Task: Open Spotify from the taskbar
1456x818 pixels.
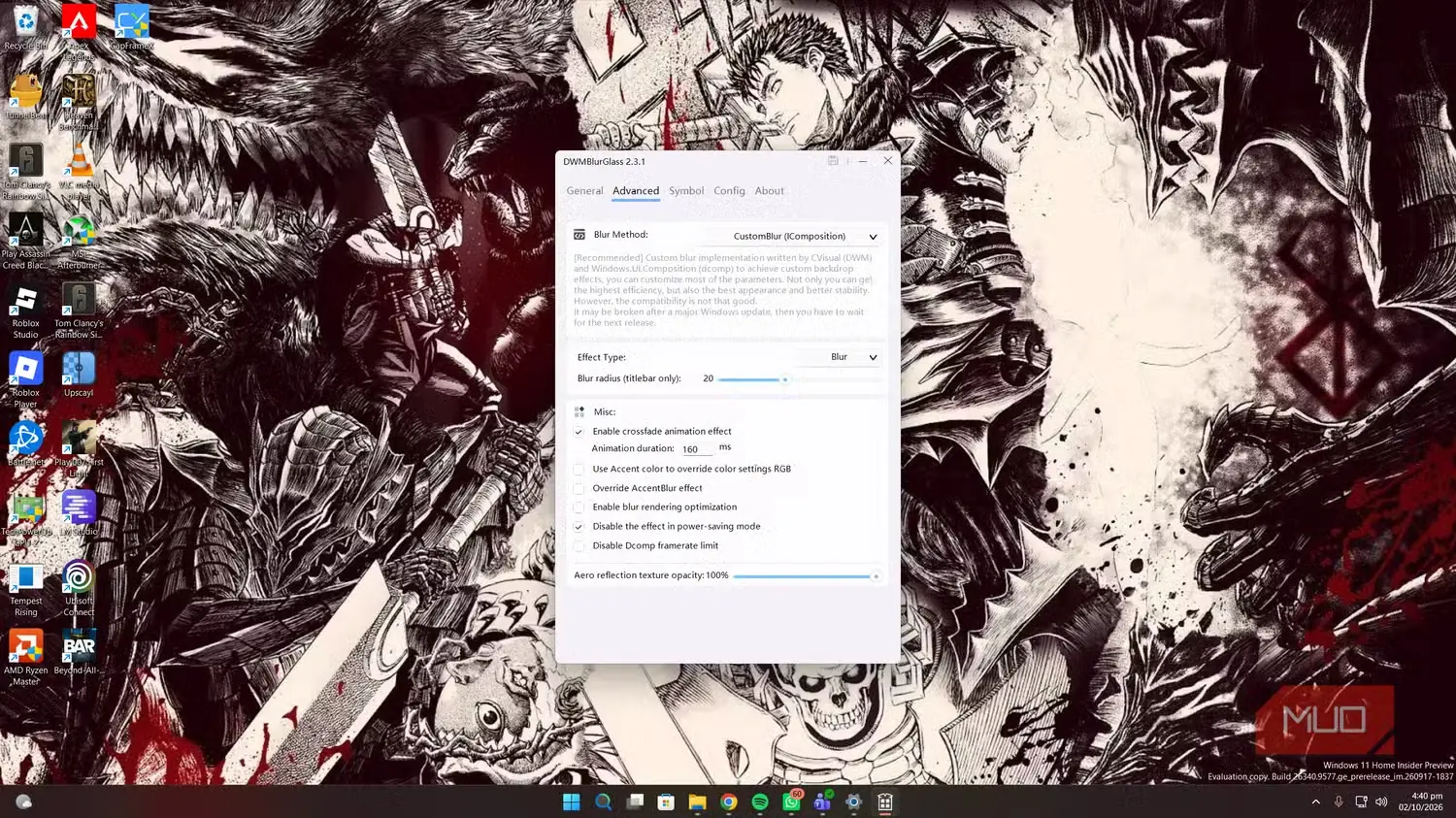Action: (x=760, y=802)
